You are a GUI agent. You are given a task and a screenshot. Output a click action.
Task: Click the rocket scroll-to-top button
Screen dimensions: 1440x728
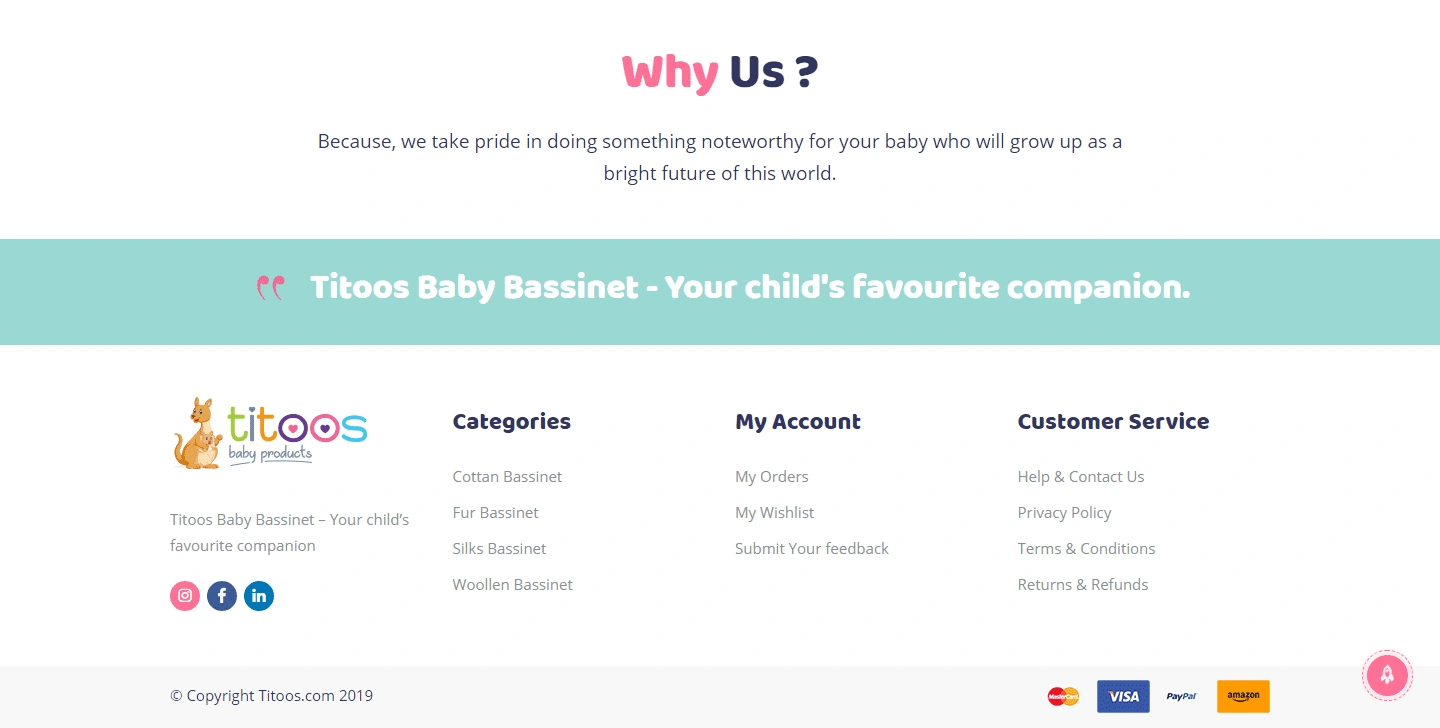point(1387,675)
